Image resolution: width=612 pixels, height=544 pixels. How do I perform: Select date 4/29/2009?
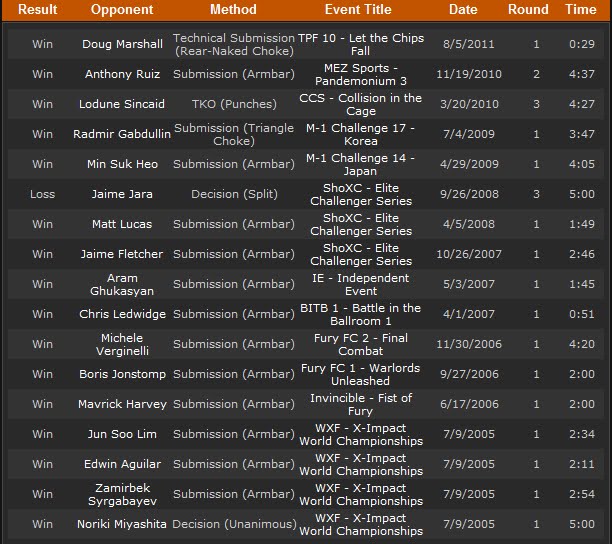tap(469, 164)
